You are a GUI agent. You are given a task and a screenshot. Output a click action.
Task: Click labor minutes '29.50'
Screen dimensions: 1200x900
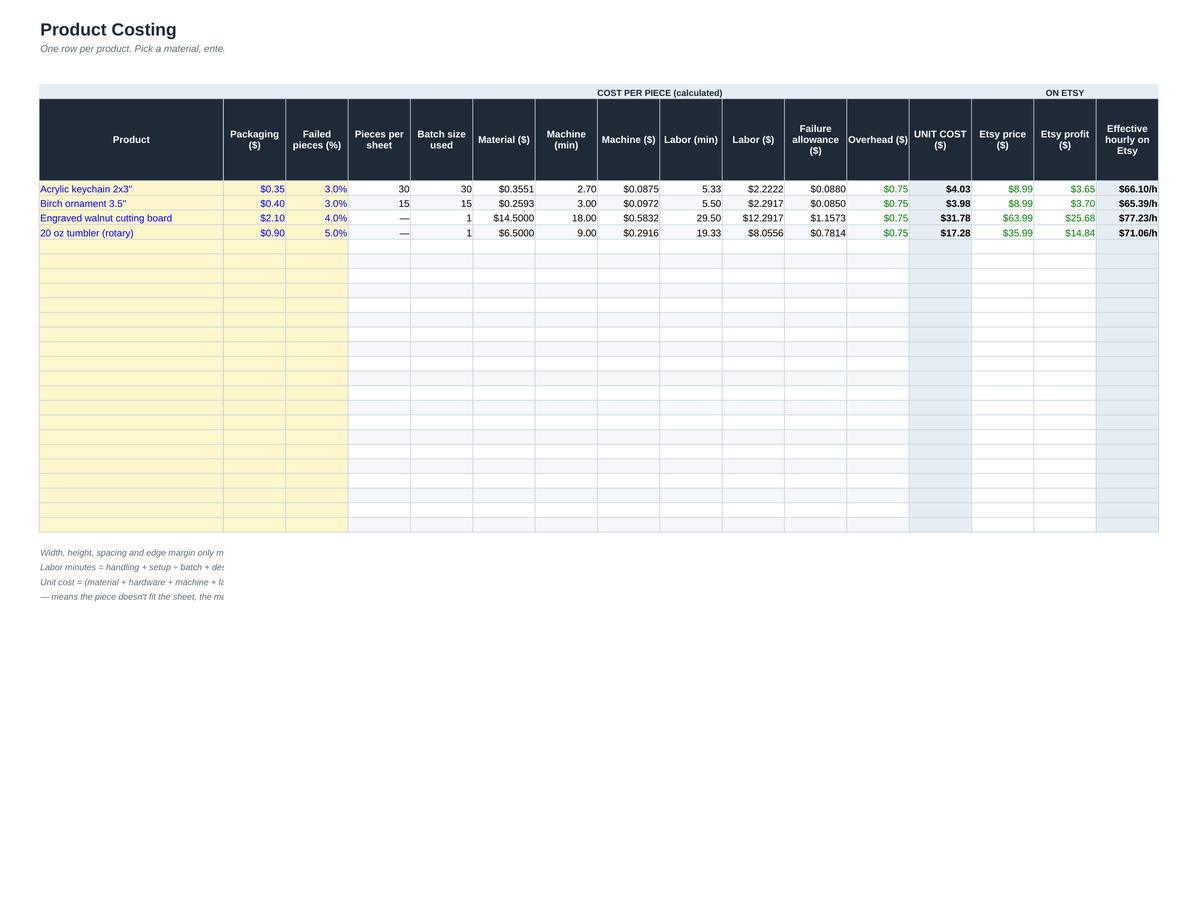[691, 218]
